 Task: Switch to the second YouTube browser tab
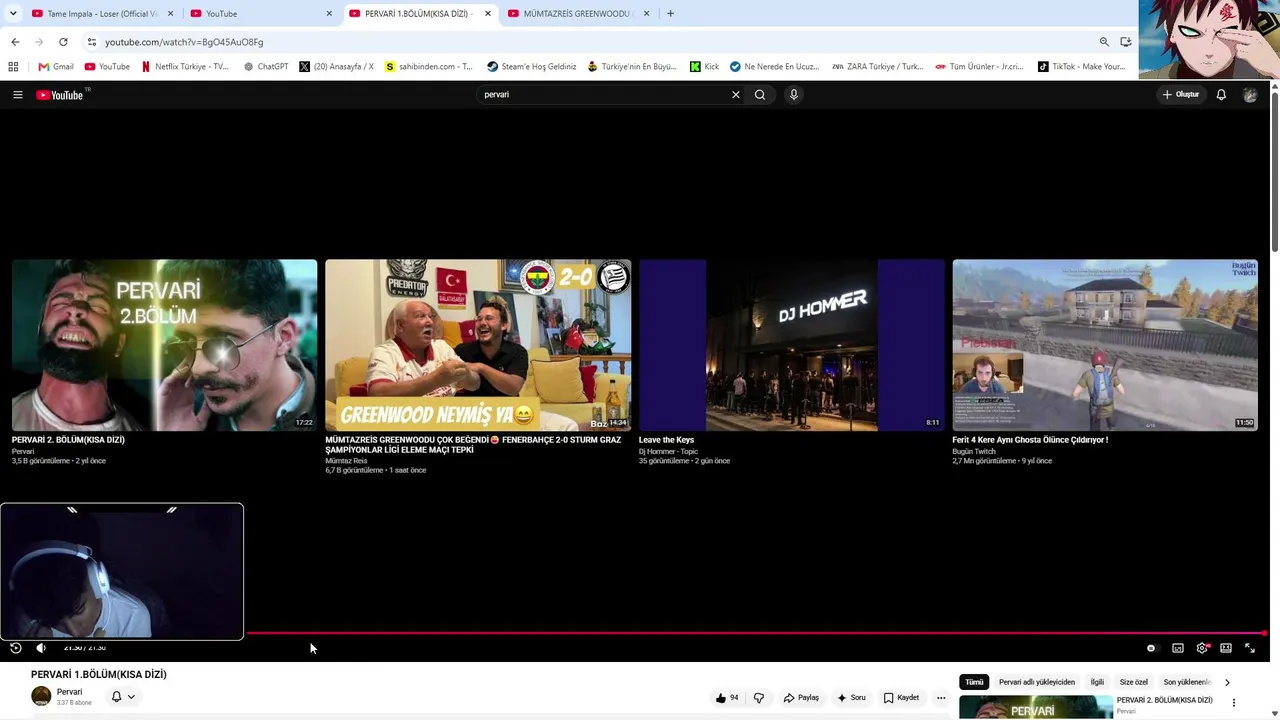point(260,14)
